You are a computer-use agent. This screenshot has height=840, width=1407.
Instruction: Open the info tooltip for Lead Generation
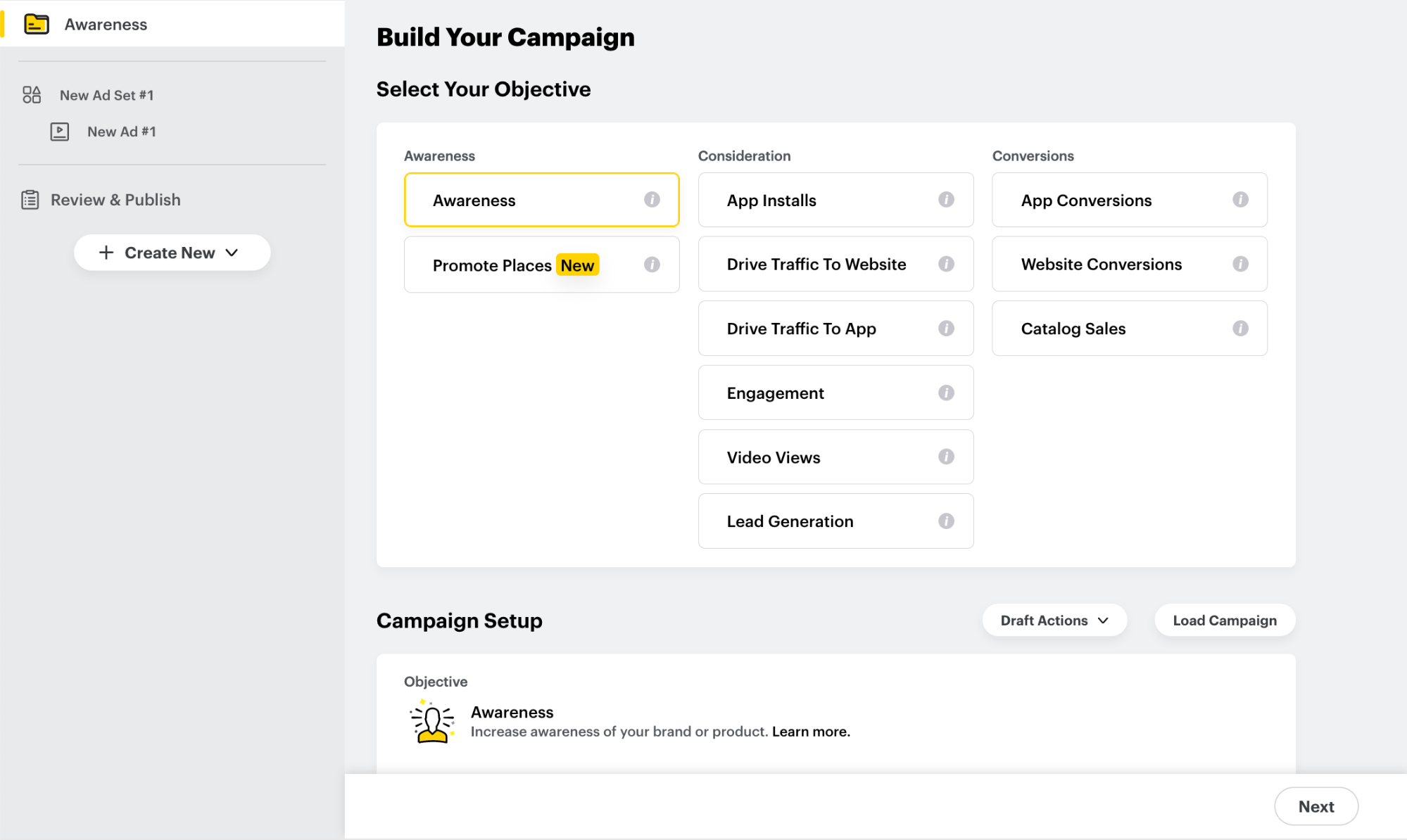pyautogui.click(x=947, y=521)
